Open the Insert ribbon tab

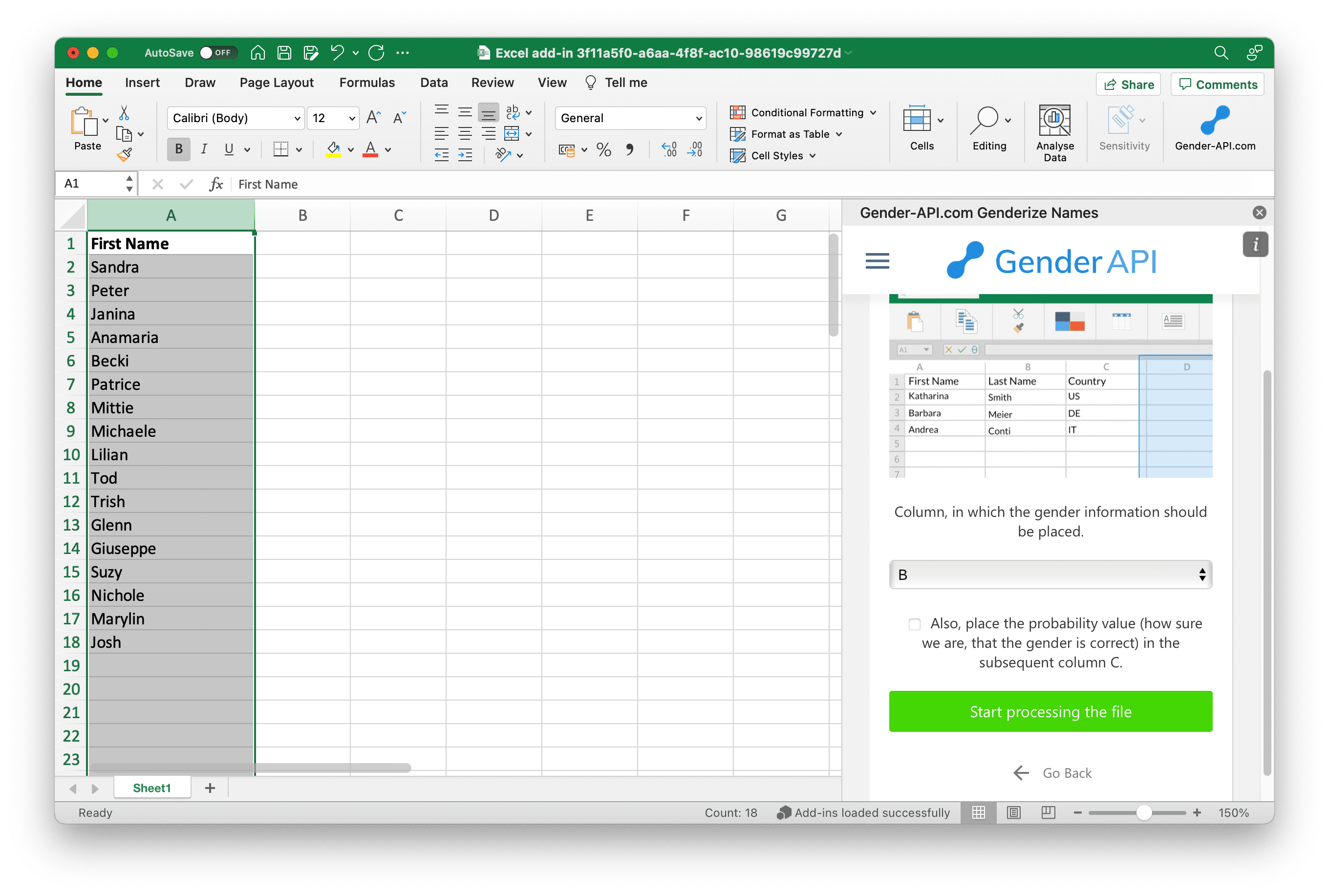[x=142, y=82]
